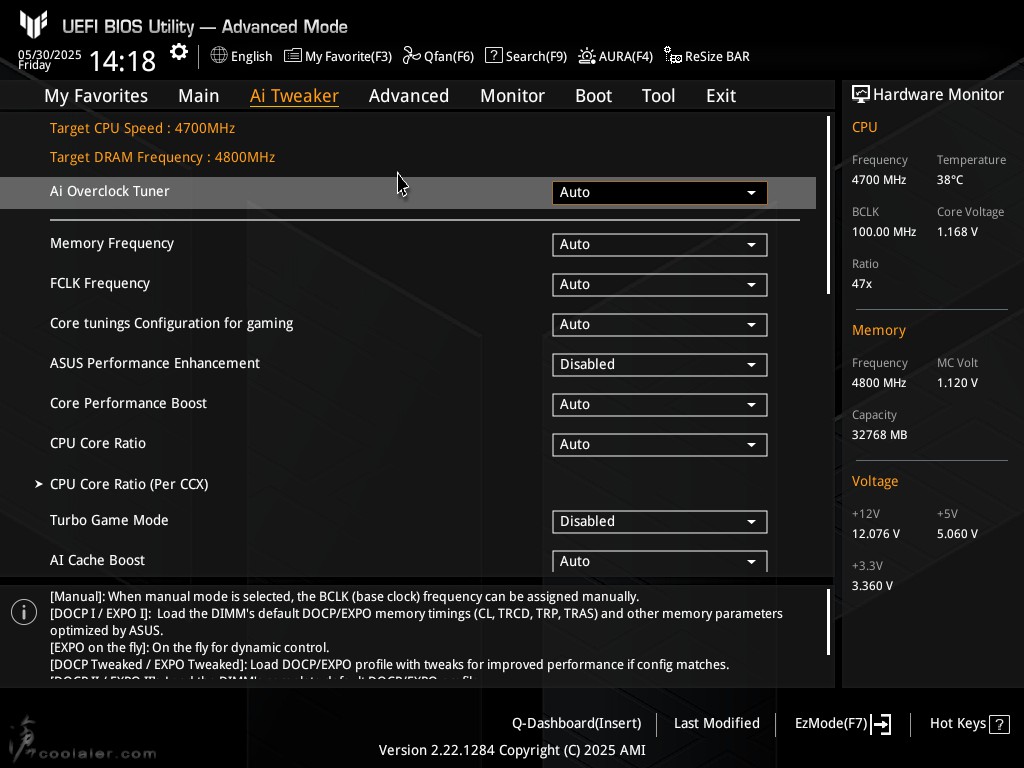Open FCLK Frequency dropdown
Screen dimensions: 1024x768
coord(660,285)
